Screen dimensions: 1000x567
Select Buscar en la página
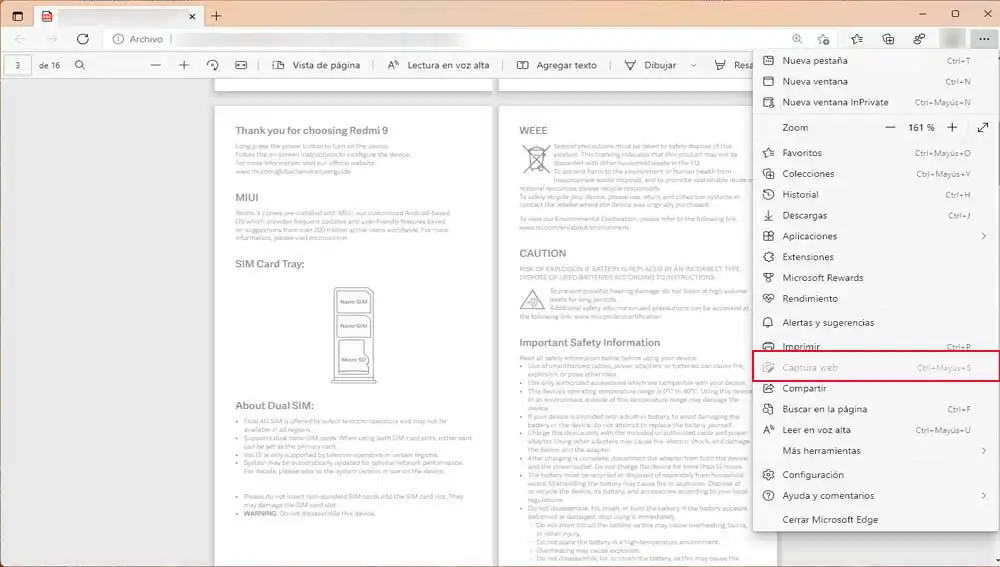click(x=876, y=409)
